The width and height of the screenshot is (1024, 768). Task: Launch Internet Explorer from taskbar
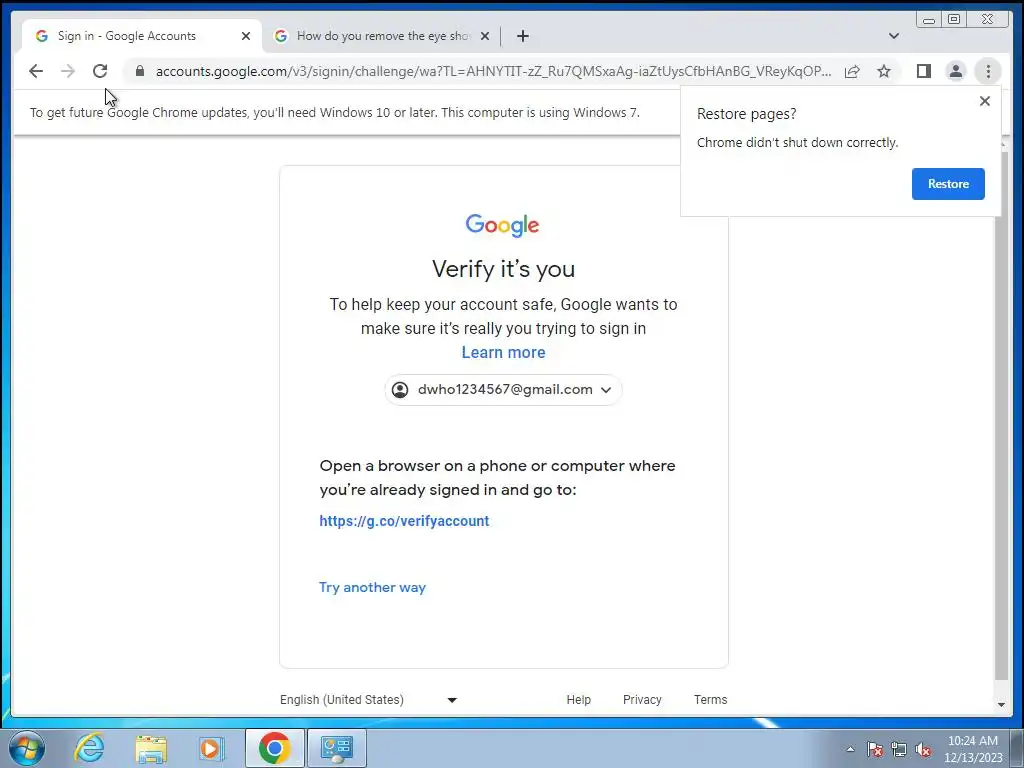coord(89,748)
